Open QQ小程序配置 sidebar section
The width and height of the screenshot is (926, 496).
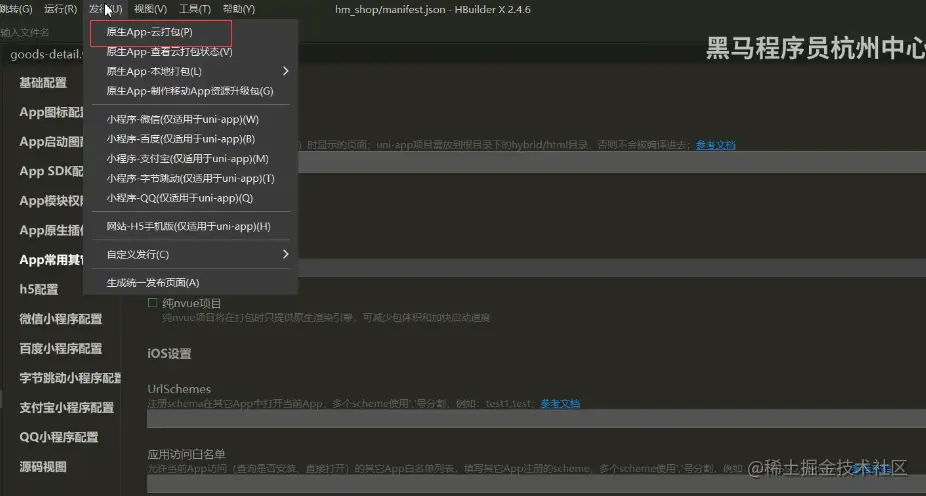point(59,437)
